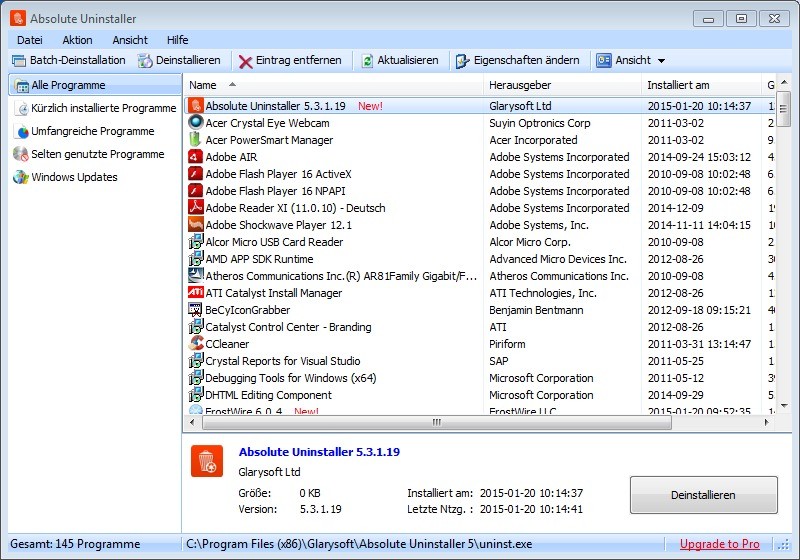This screenshot has height=560, width=800.
Task: Click the uninst.exe path in status bar
Action: click(x=359, y=544)
